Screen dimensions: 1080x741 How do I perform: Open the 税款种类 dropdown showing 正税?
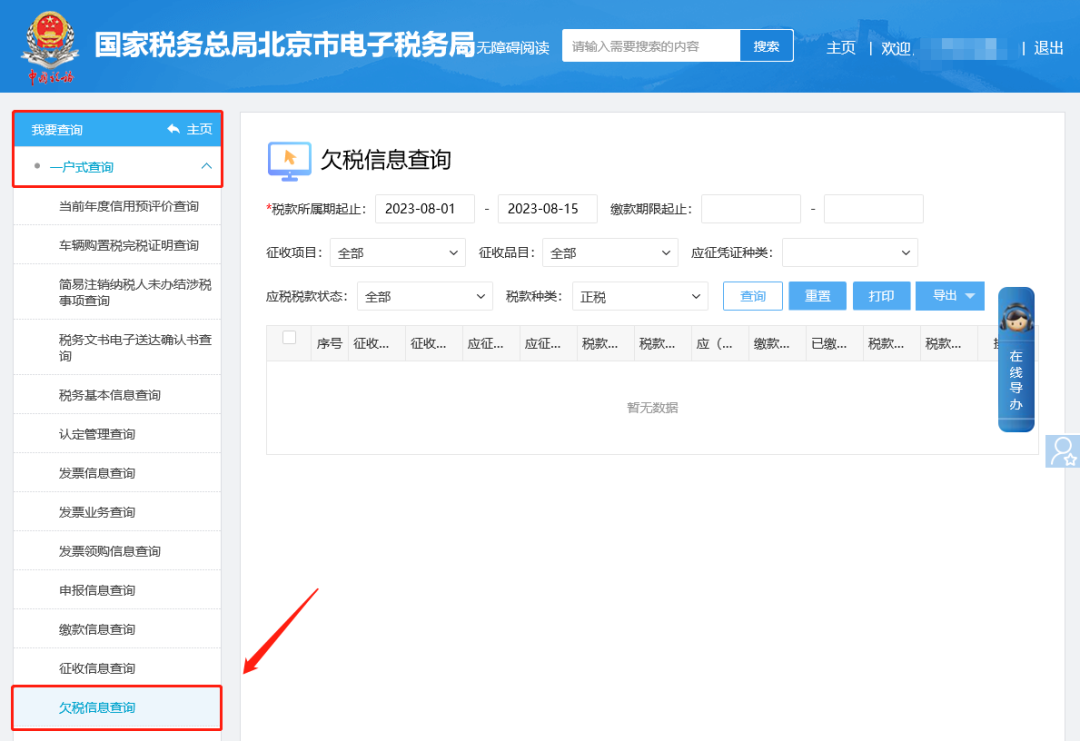(x=639, y=297)
